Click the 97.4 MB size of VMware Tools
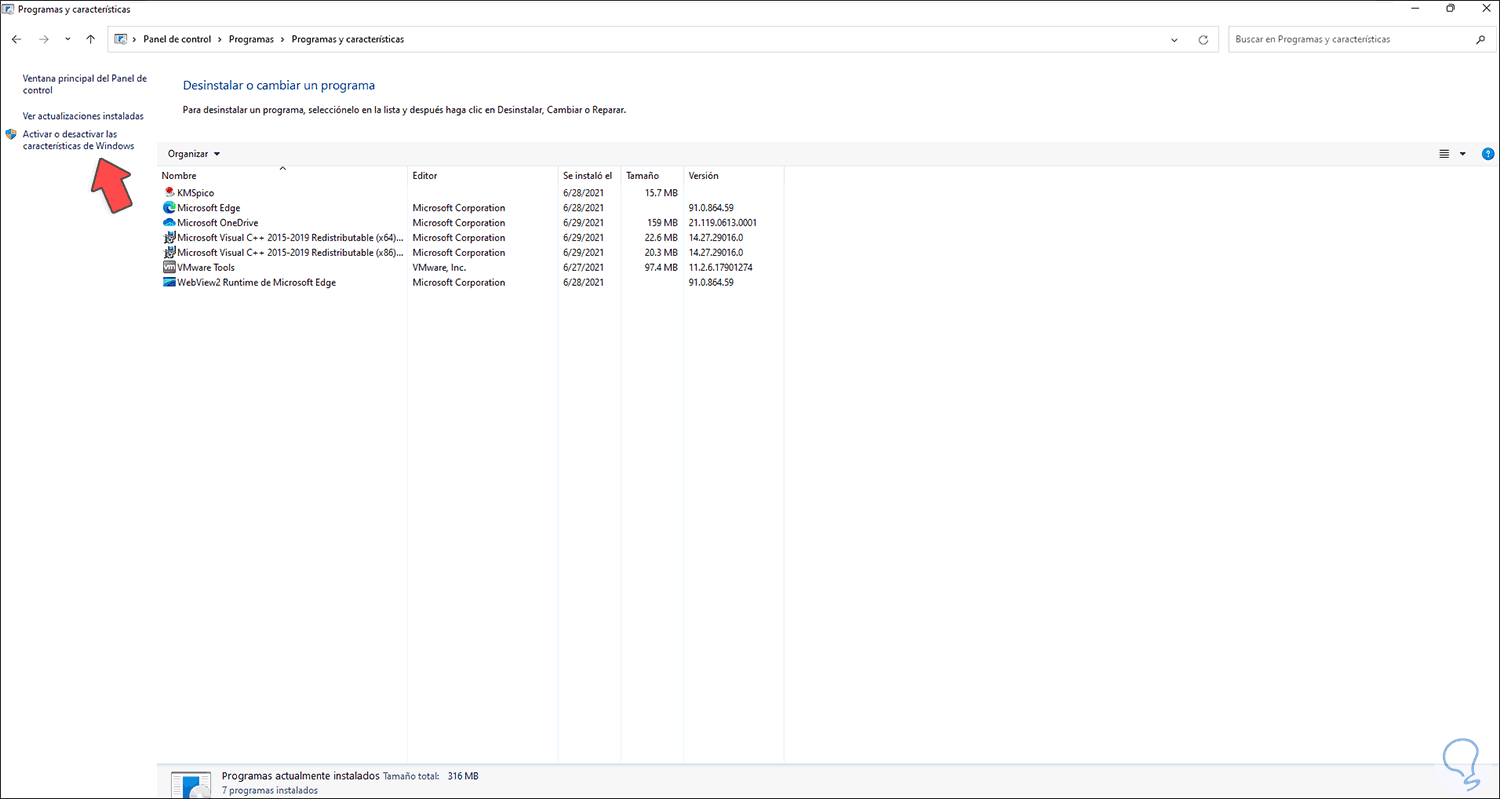1500x799 pixels. [x=661, y=268]
